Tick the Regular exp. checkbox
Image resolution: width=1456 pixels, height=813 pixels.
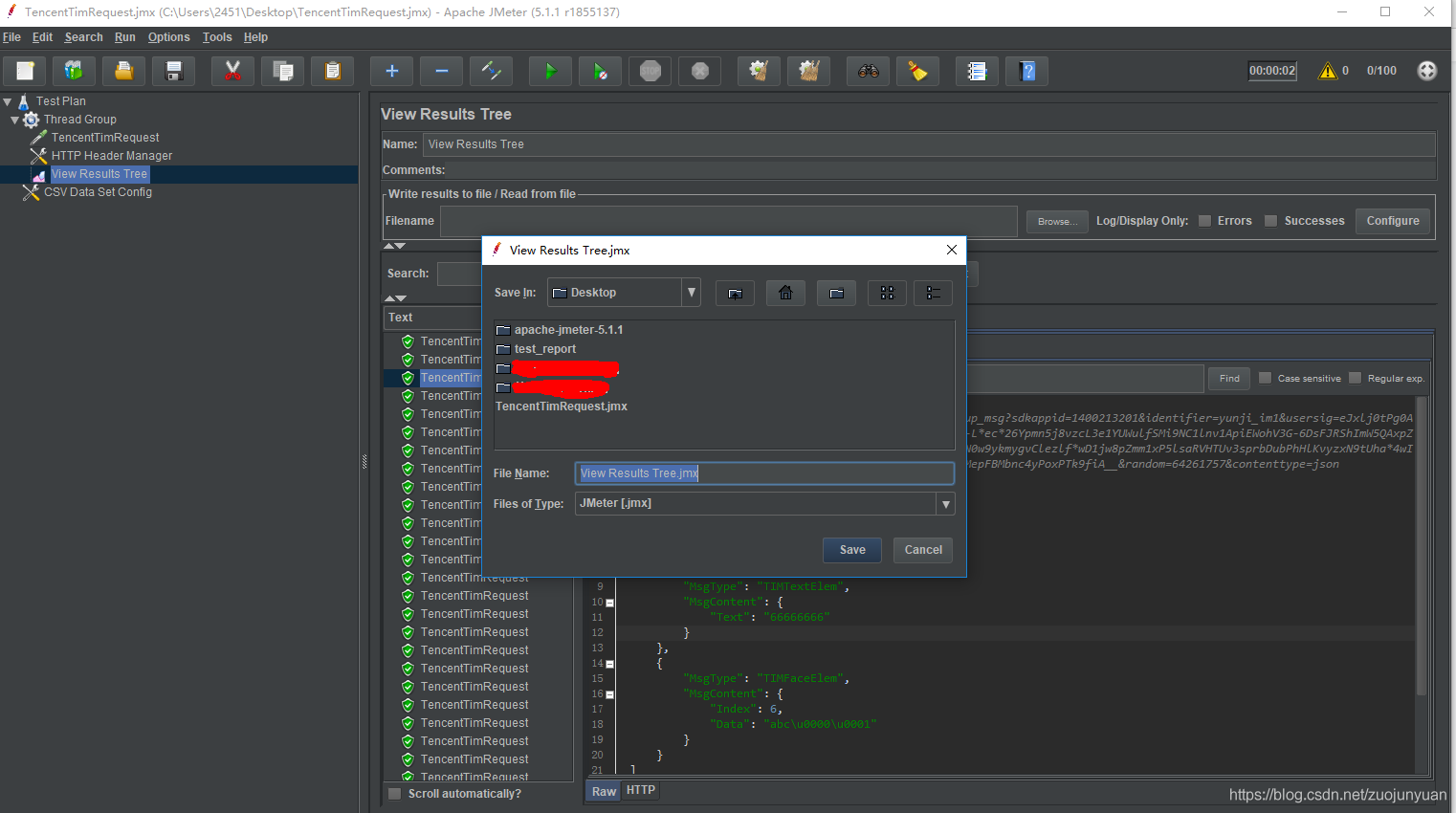click(x=1355, y=378)
